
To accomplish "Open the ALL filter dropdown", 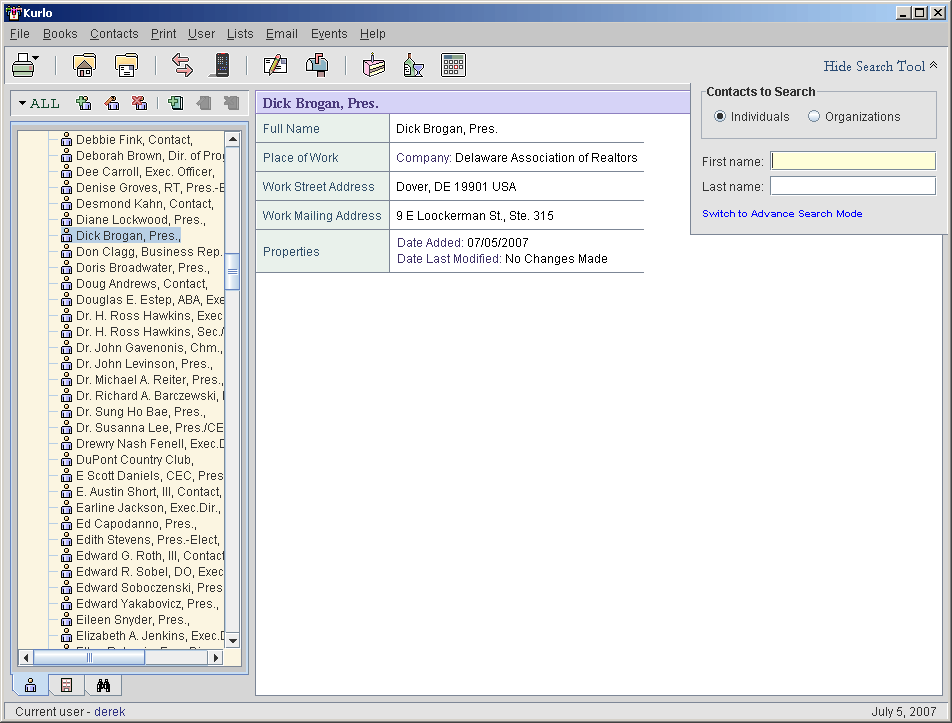I will pos(39,103).
